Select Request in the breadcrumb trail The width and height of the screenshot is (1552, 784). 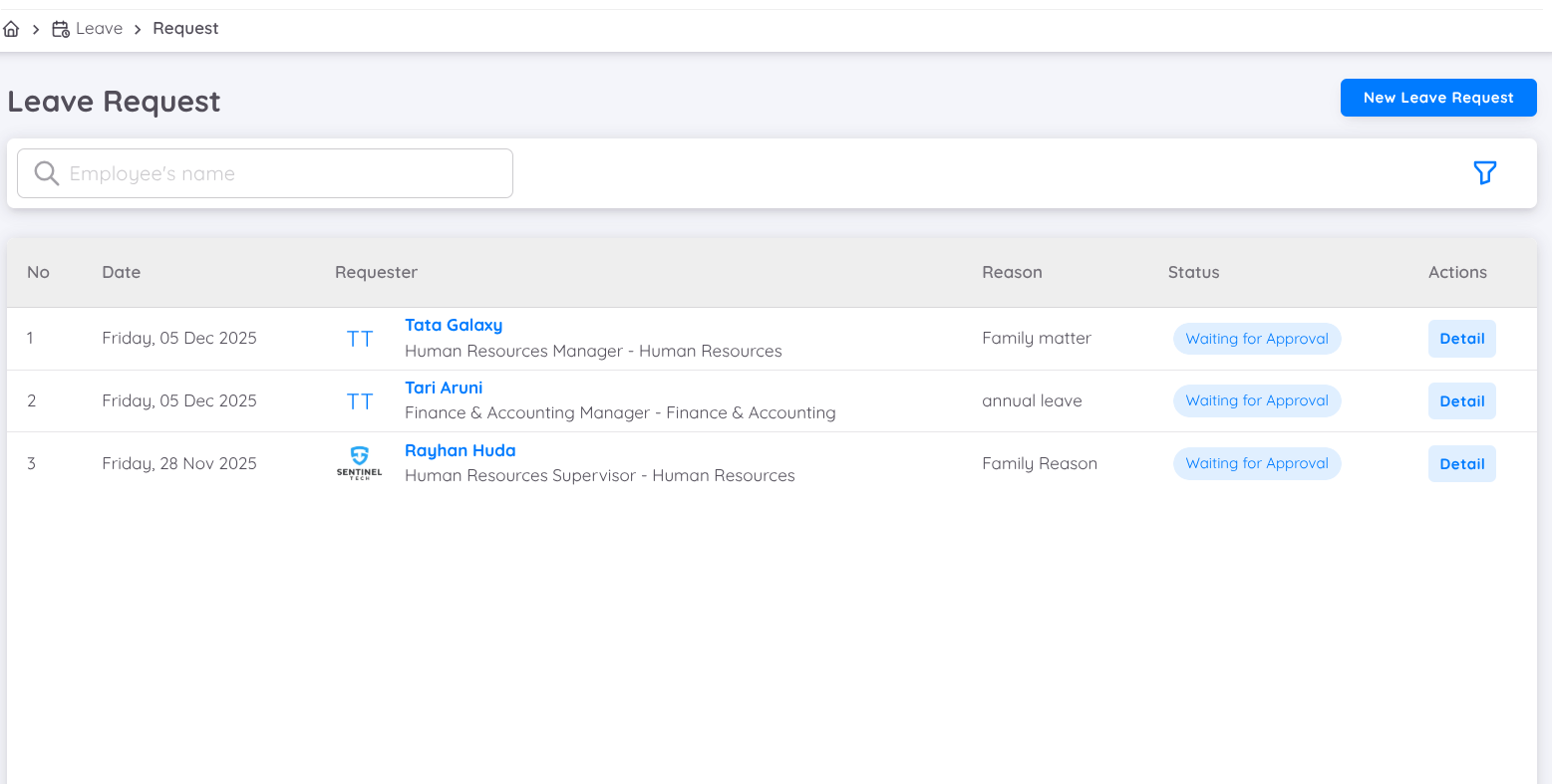(x=185, y=28)
